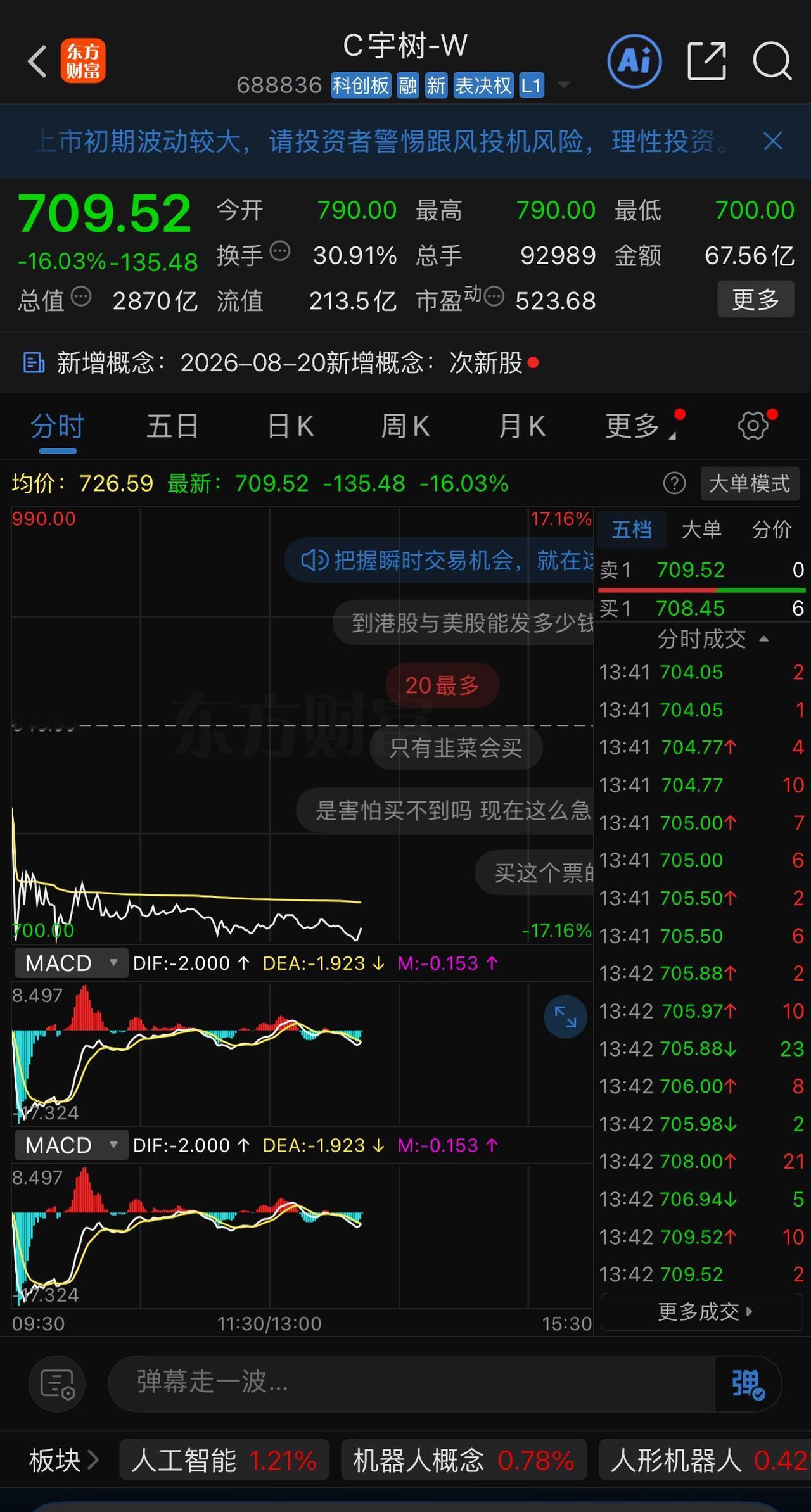Select the 五档 order book tab

point(632,529)
